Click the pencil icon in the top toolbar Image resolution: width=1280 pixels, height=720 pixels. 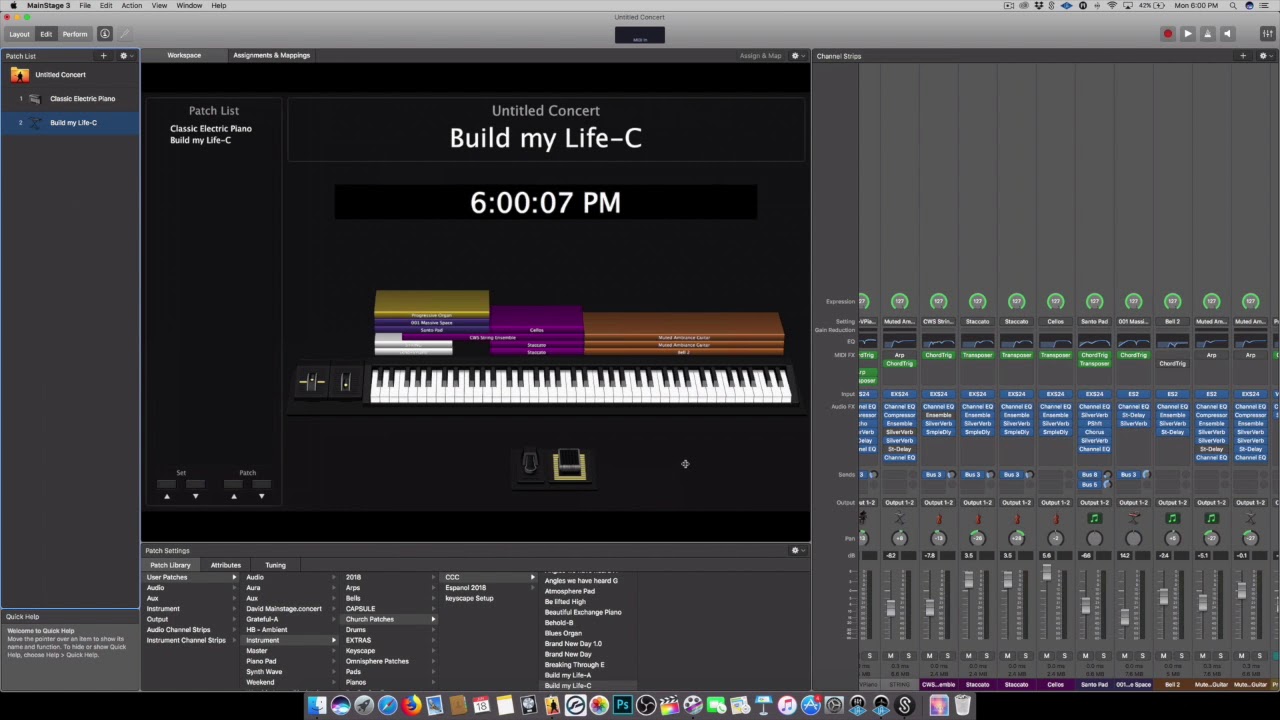125,34
